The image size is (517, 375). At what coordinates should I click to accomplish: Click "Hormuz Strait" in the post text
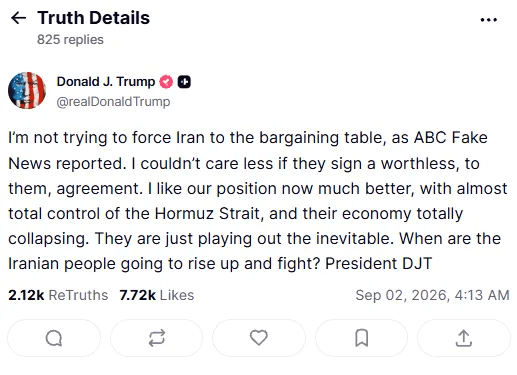coord(207,214)
